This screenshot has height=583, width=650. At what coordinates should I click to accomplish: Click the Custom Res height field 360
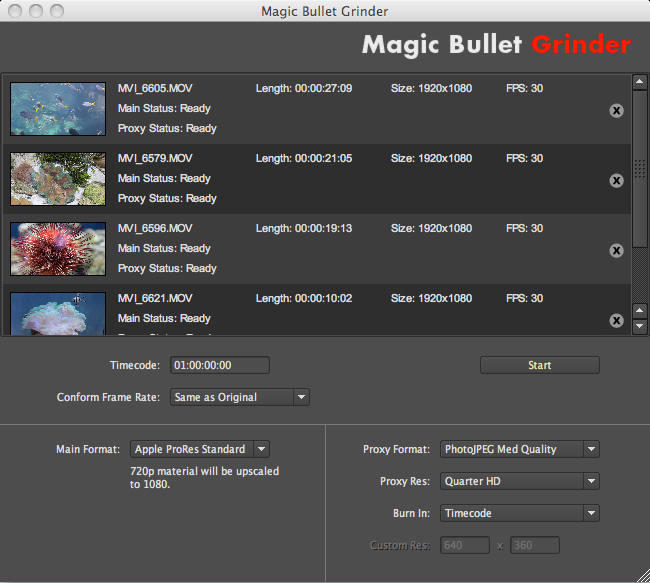535,545
